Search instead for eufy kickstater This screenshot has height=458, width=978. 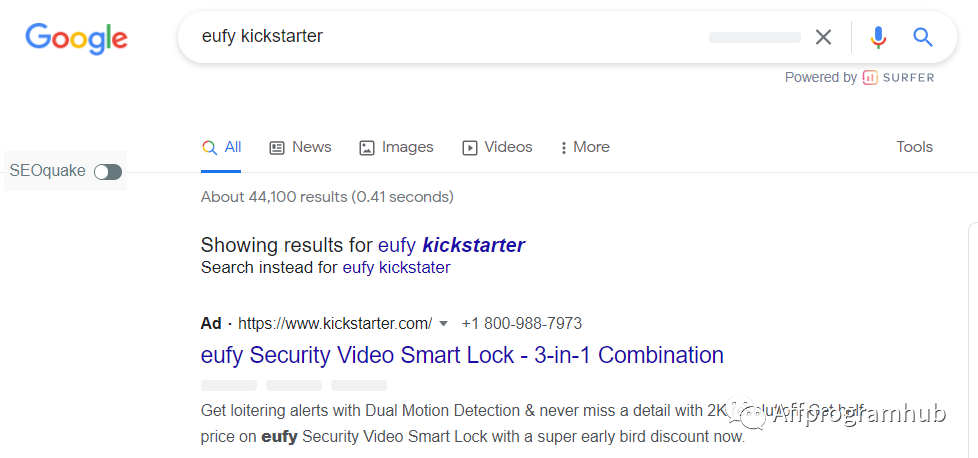[x=396, y=268]
